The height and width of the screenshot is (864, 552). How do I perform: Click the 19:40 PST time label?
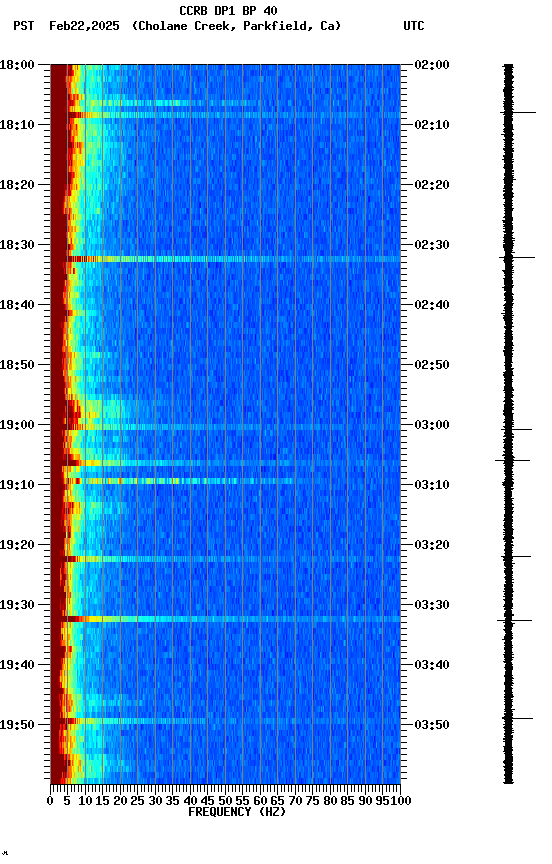(x=17, y=665)
